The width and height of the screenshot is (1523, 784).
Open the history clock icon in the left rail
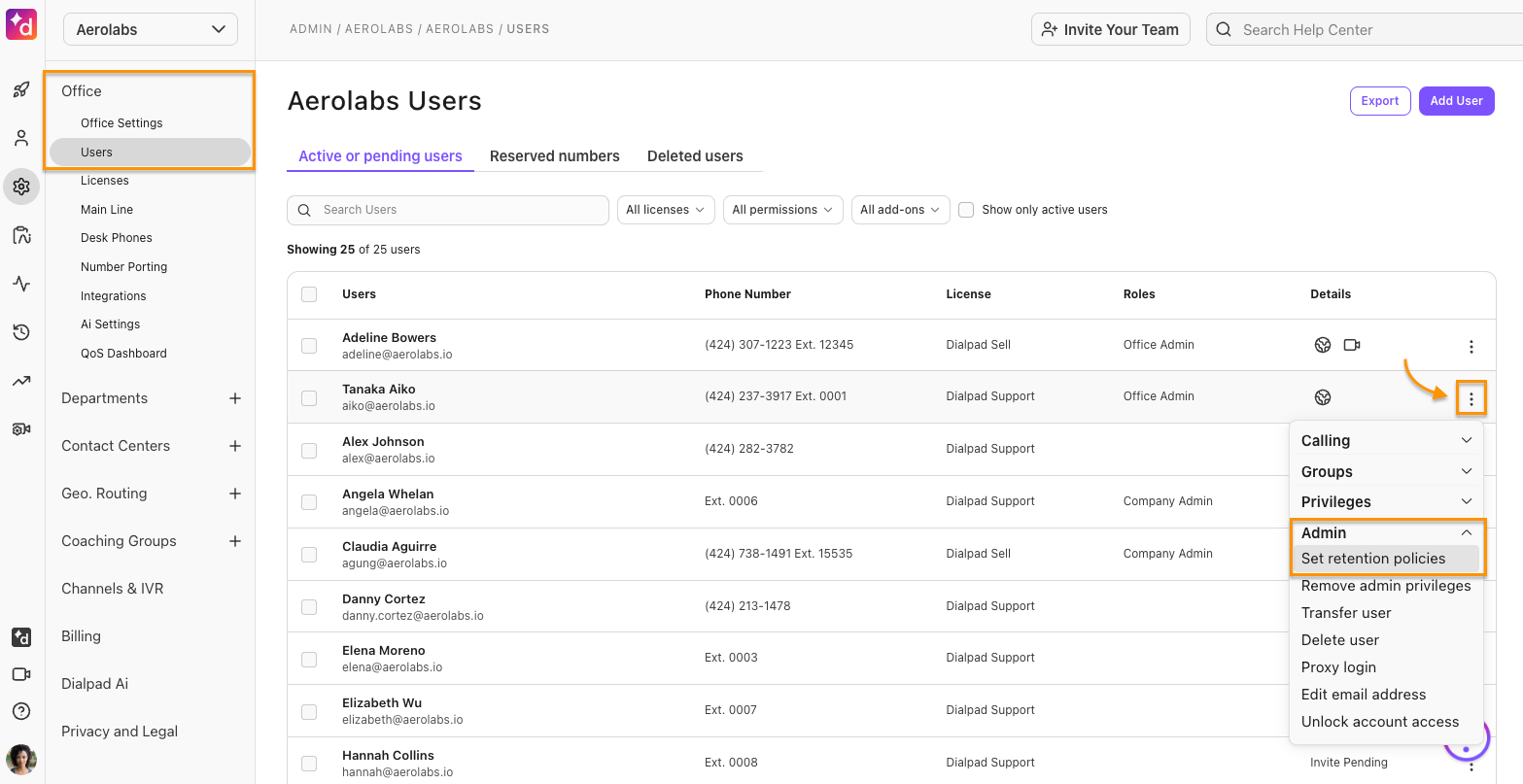click(21, 332)
